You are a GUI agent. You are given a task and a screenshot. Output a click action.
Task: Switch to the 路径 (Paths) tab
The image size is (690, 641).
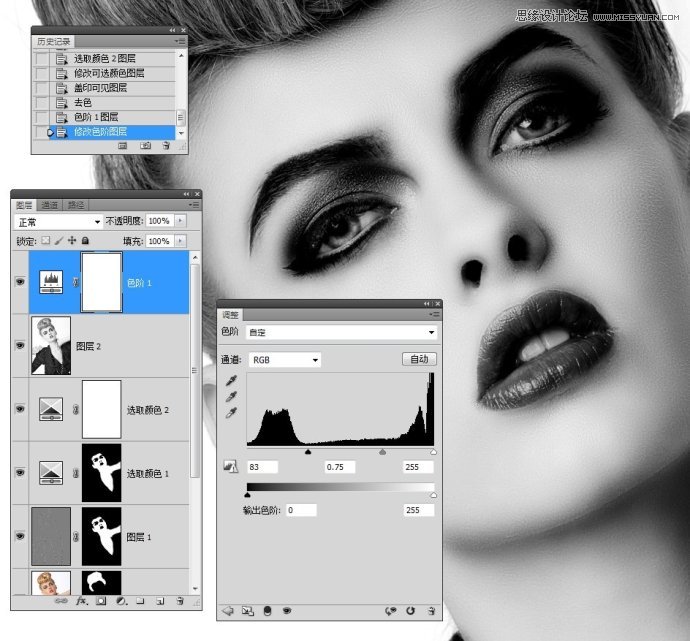pos(74,205)
